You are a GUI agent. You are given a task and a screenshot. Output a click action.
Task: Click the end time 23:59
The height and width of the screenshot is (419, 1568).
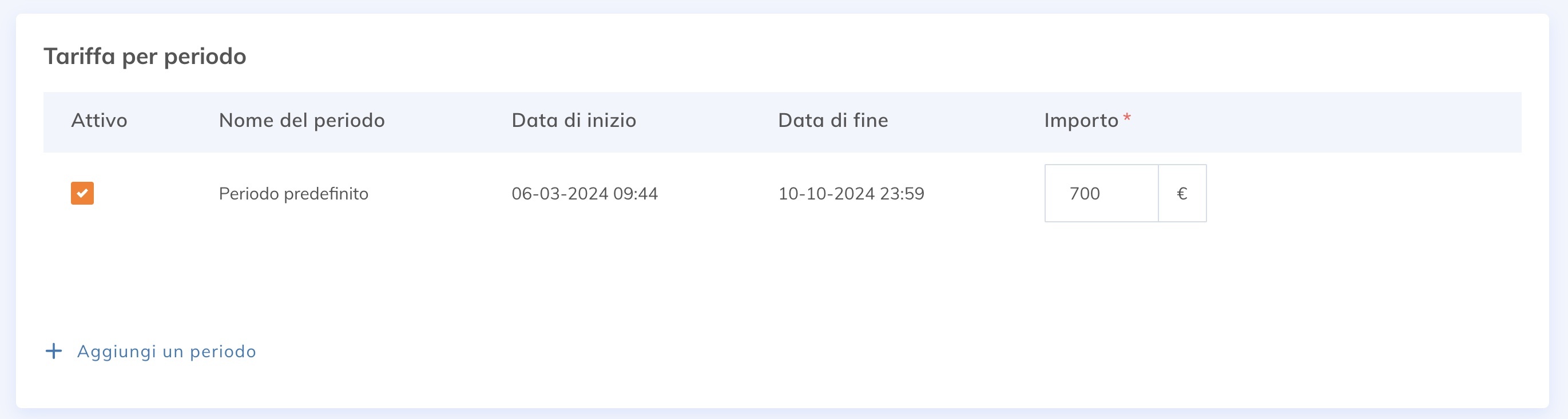click(x=902, y=193)
